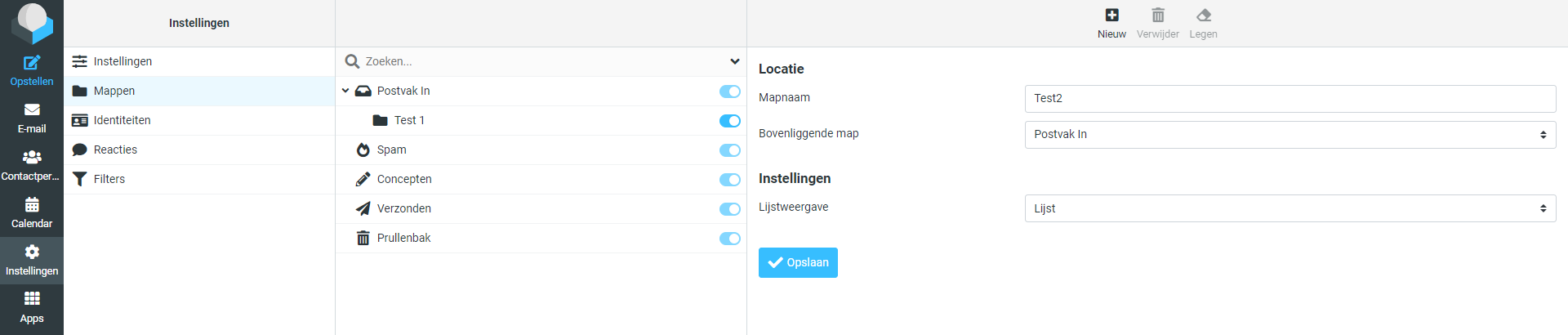This screenshot has width=1568, height=335.
Task: Toggle subscription for Postvak In
Action: point(729,92)
